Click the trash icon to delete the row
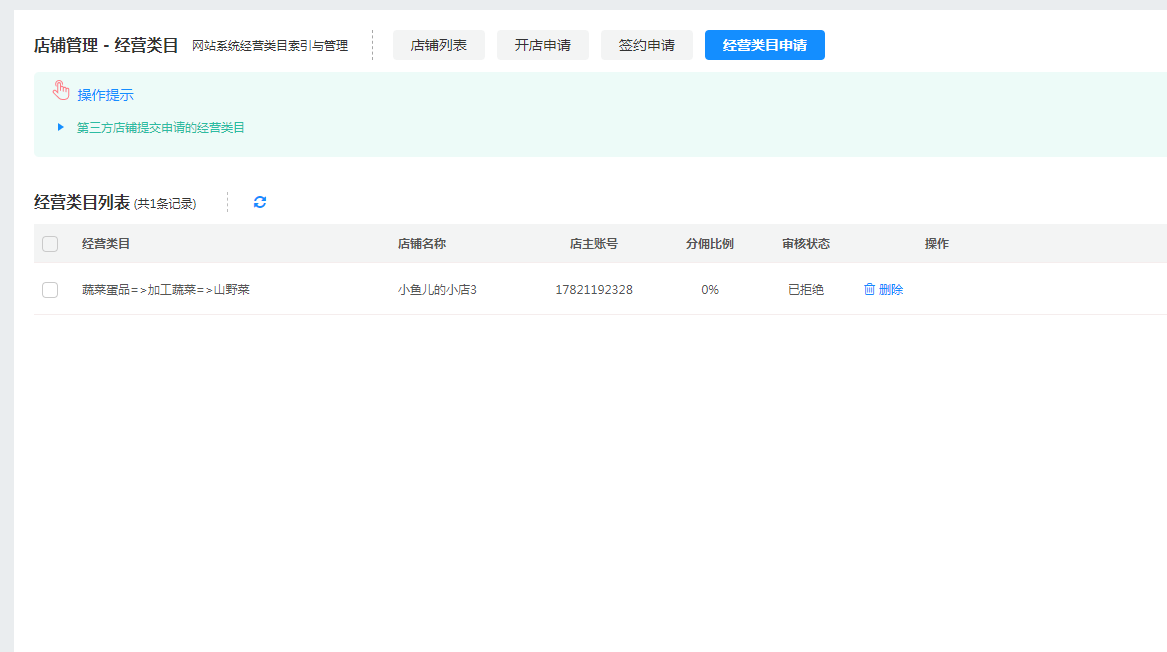The width and height of the screenshot is (1167, 652). 869,290
